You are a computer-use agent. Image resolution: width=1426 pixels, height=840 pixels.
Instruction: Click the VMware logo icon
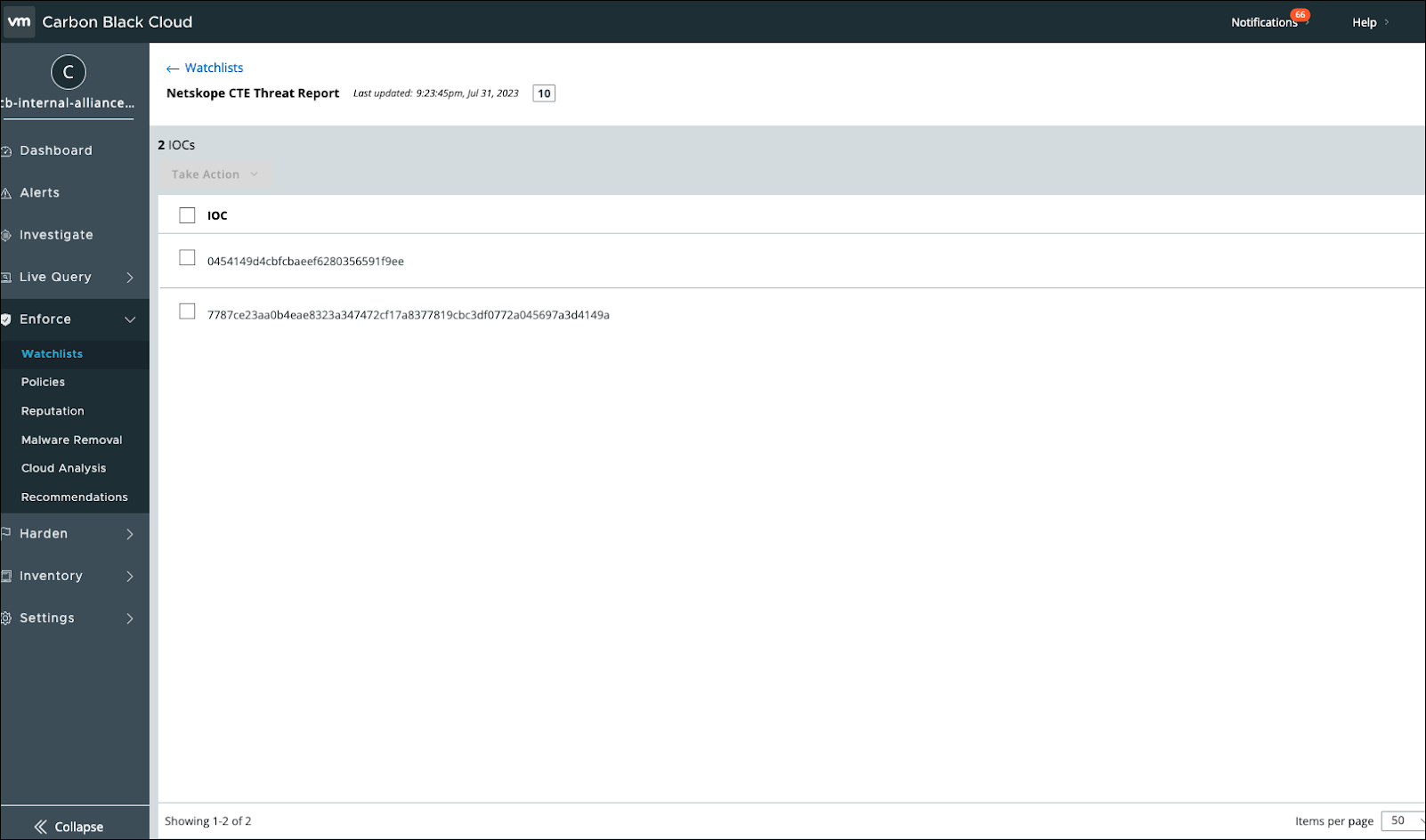[19, 21]
